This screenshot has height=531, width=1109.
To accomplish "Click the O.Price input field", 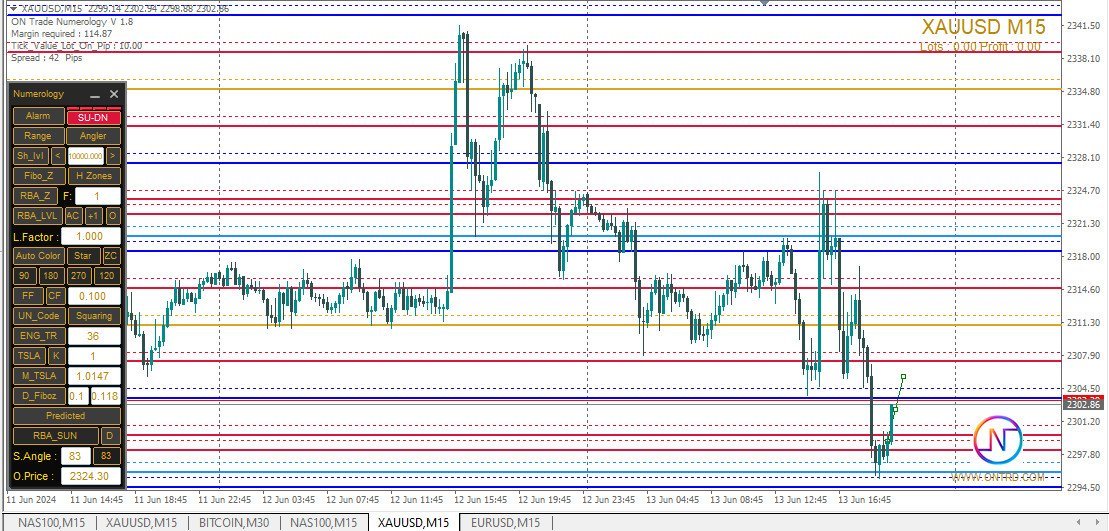I will tap(91, 476).
